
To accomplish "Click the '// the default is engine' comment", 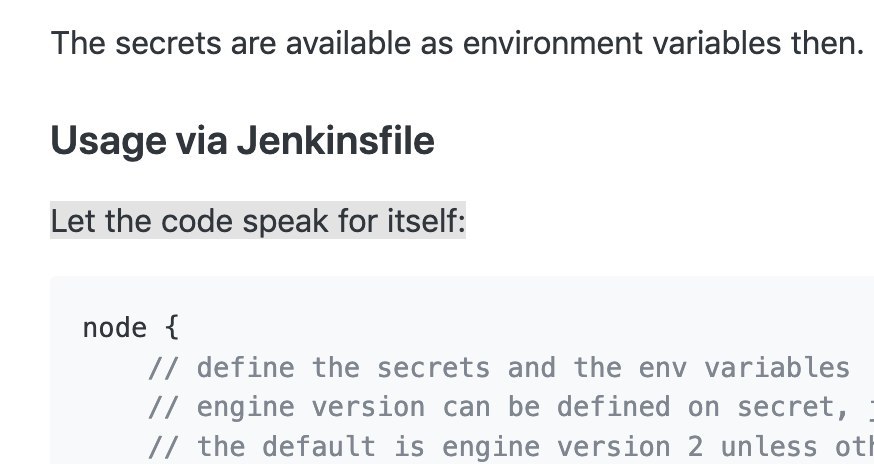I will click(511, 446).
